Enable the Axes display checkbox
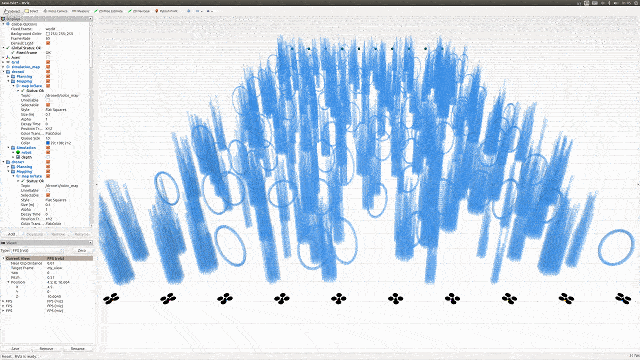This screenshot has width=640, height=360. click(48, 58)
